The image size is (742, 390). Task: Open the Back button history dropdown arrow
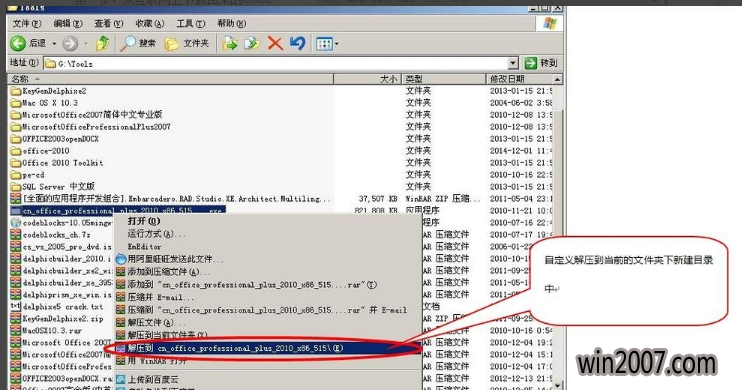(x=54, y=44)
